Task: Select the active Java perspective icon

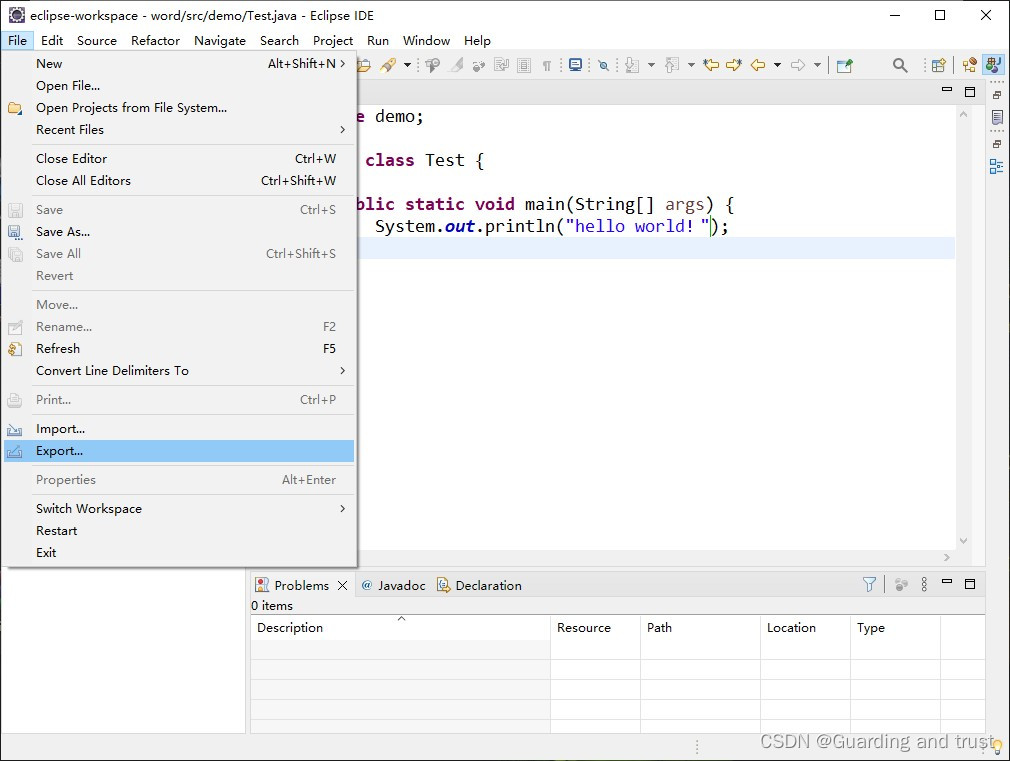Action: tap(993, 65)
